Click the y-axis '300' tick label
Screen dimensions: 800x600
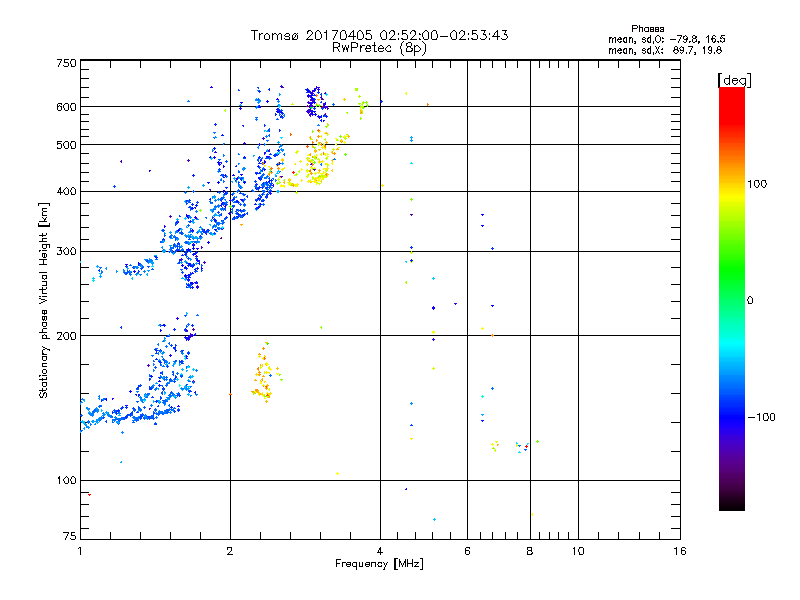[66, 252]
